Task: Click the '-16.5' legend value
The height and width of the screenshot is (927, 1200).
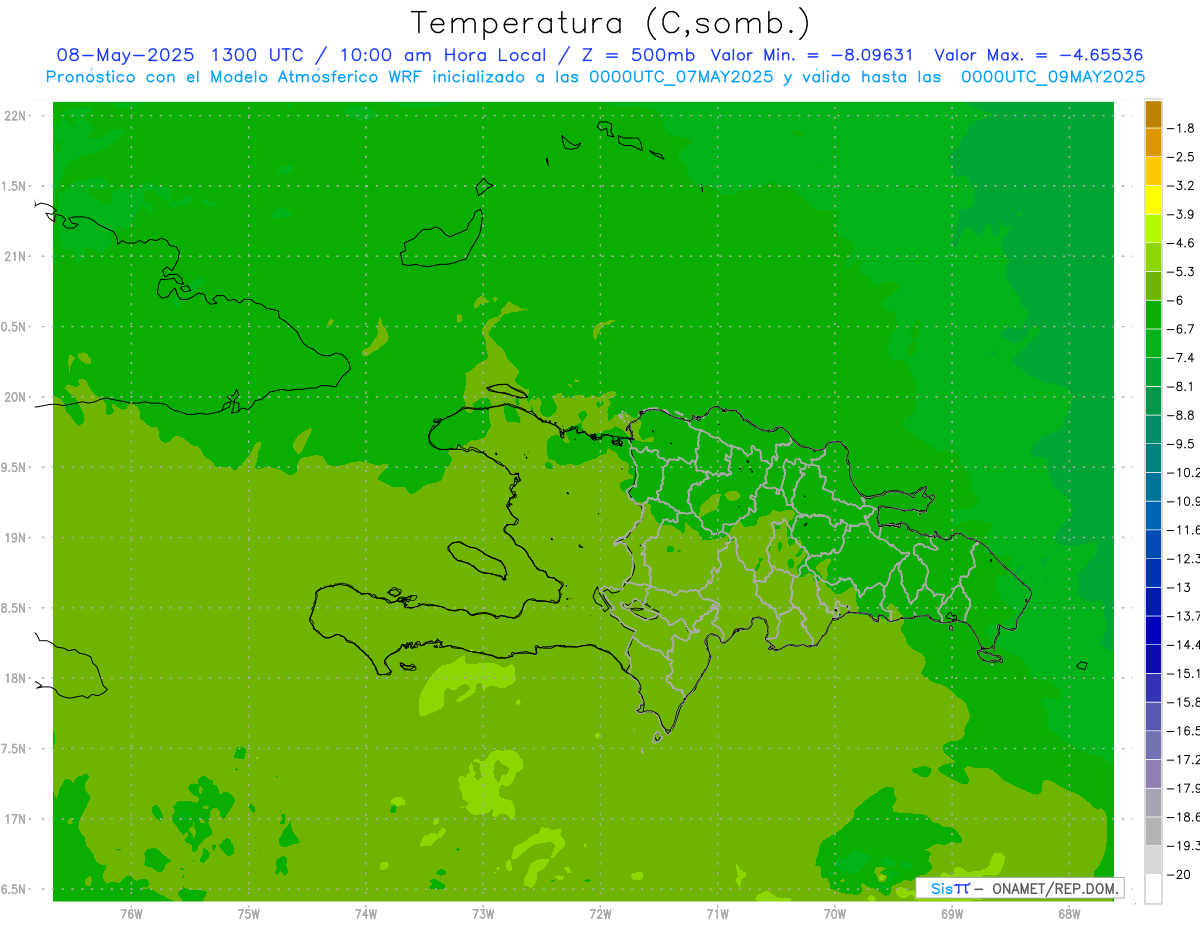Action: pyautogui.click(x=1185, y=732)
